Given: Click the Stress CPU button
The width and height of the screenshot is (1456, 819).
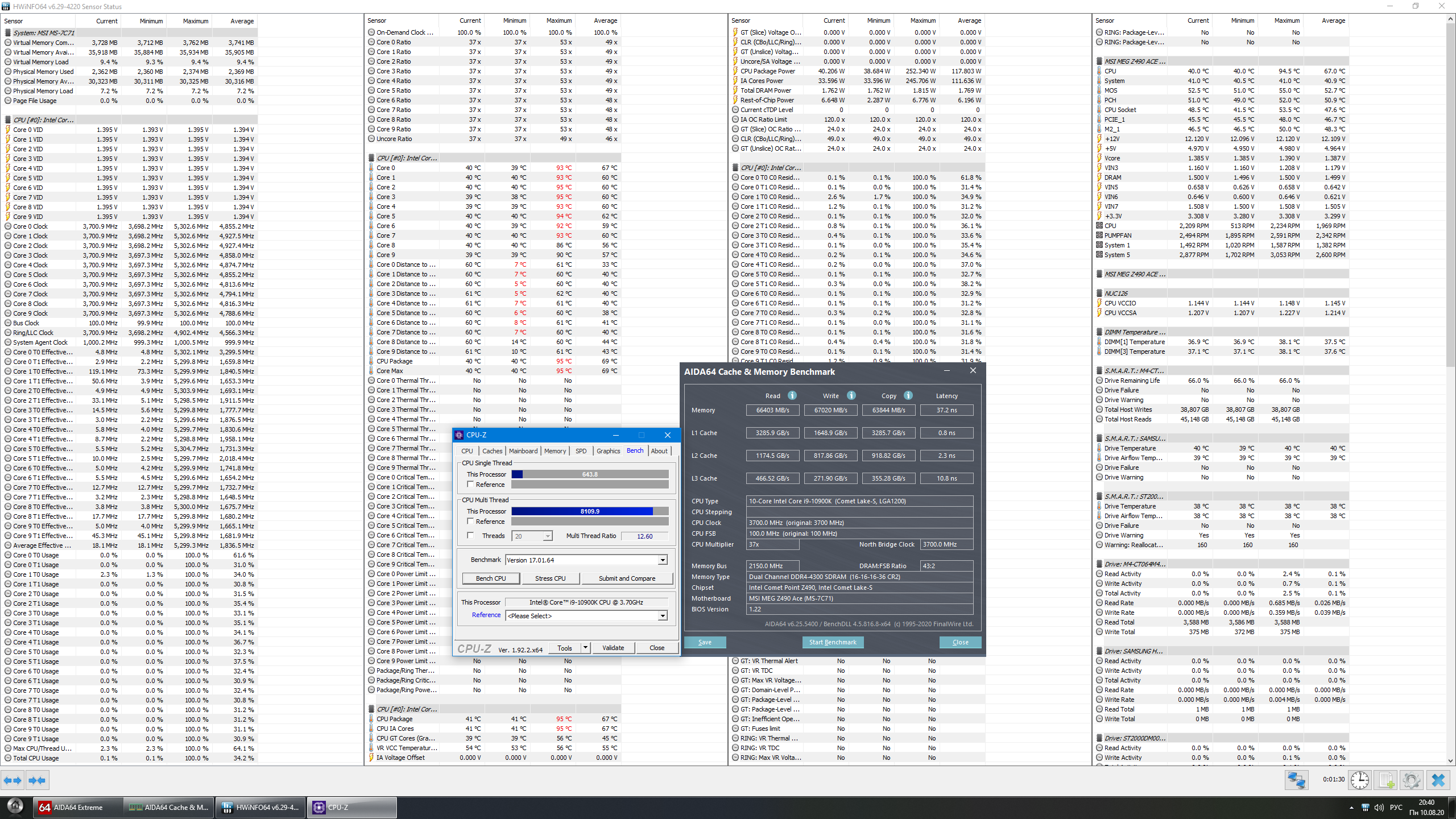Looking at the screenshot, I should coord(550,578).
